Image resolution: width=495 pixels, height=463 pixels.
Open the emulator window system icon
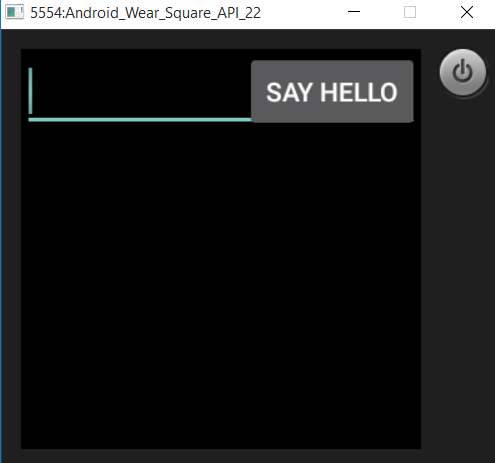14,12
